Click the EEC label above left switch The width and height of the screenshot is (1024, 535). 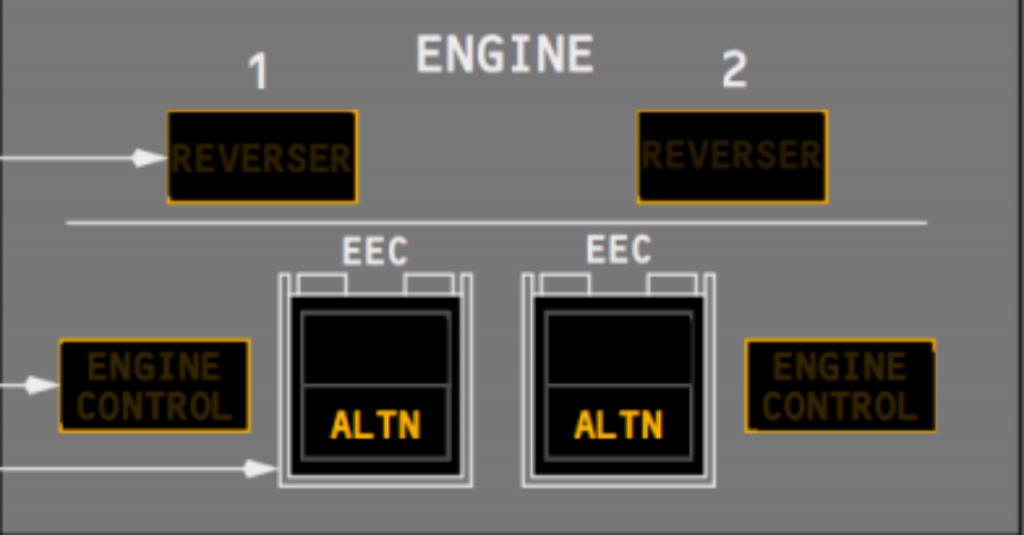coord(376,250)
